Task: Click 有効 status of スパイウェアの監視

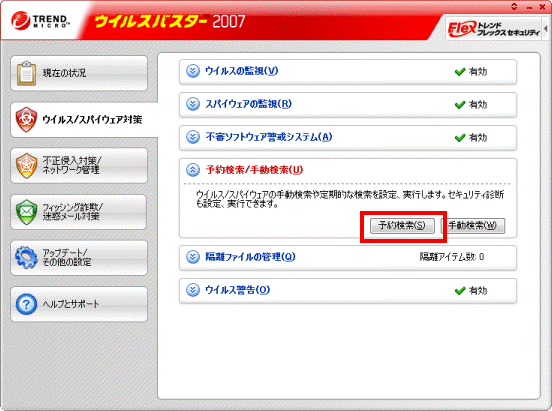Action: point(478,105)
